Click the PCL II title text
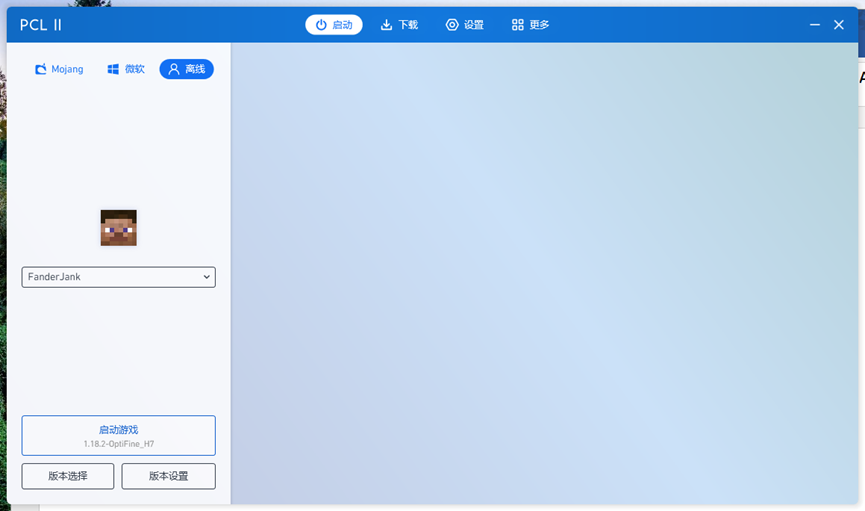 (x=41, y=25)
